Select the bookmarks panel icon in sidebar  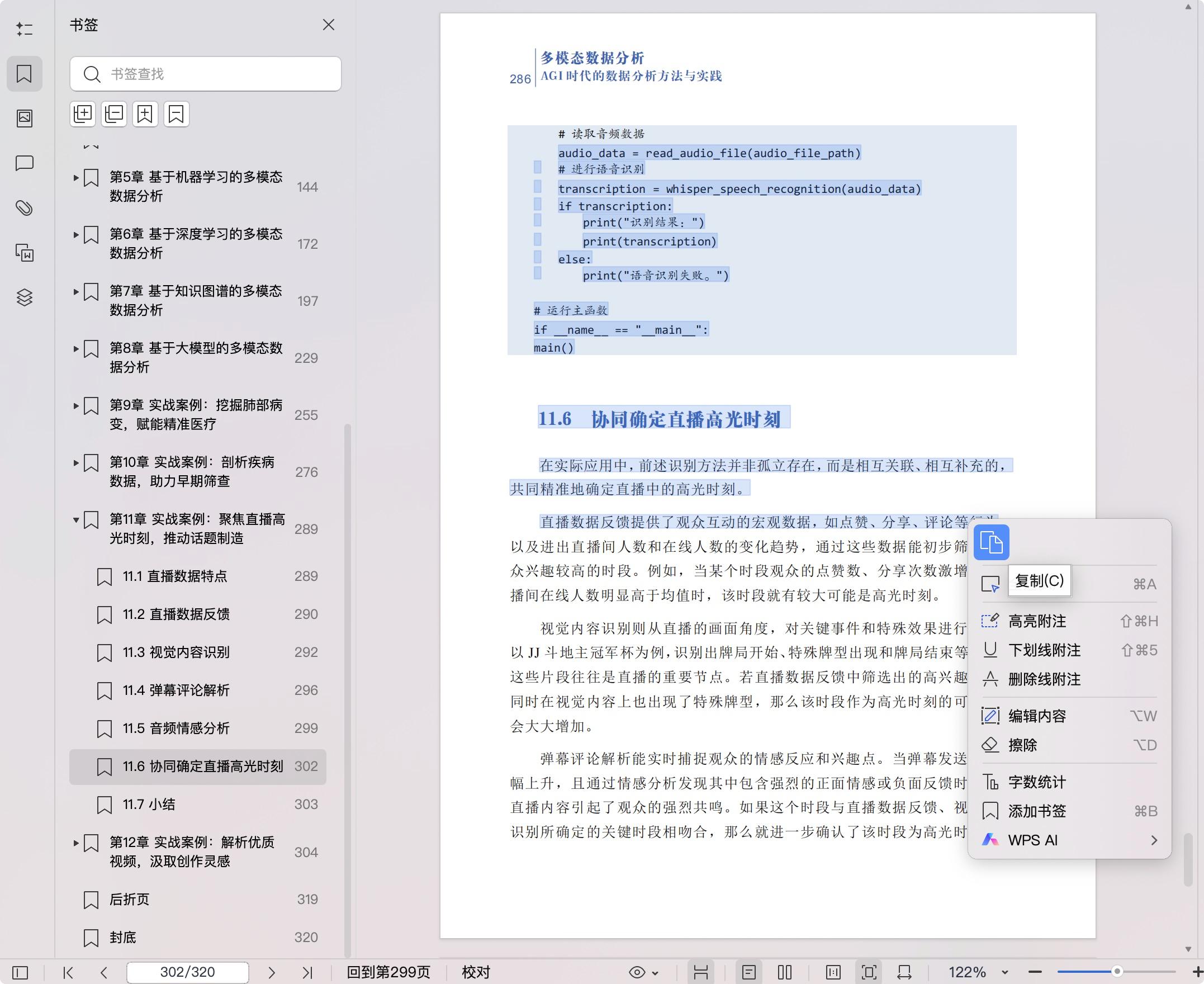click(25, 74)
